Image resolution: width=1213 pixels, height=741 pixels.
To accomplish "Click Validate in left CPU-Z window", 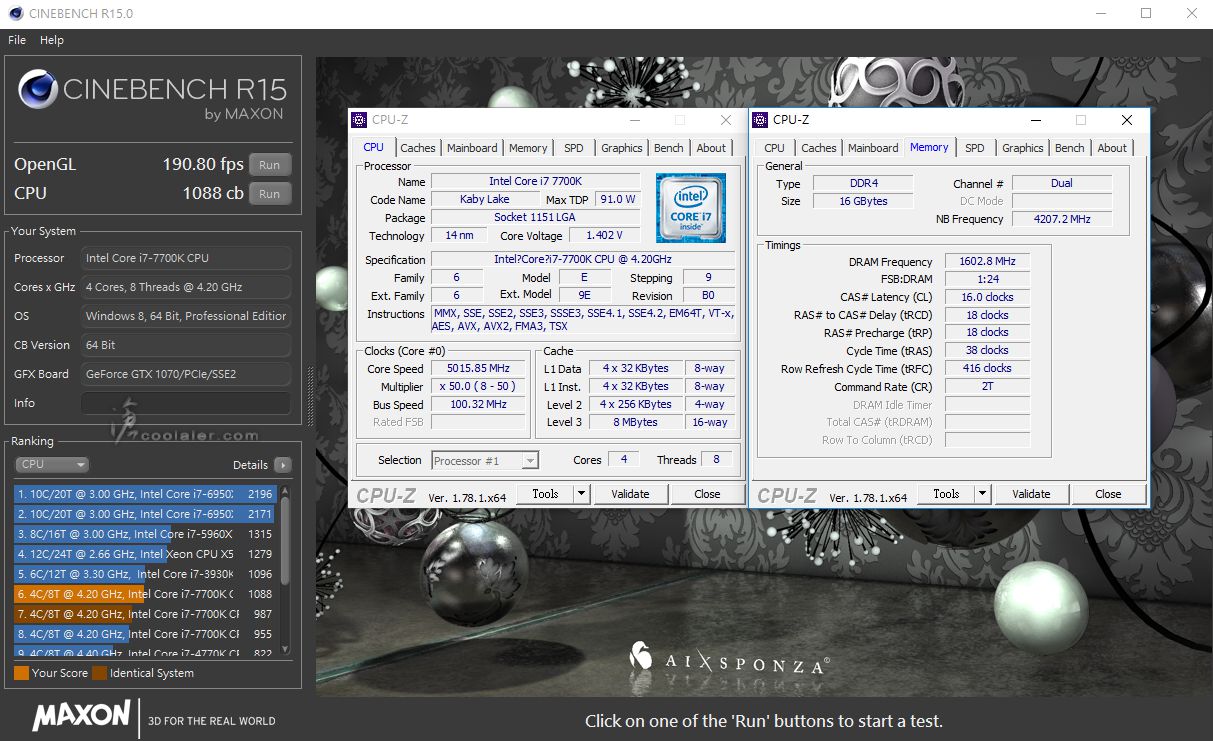I will (x=630, y=494).
